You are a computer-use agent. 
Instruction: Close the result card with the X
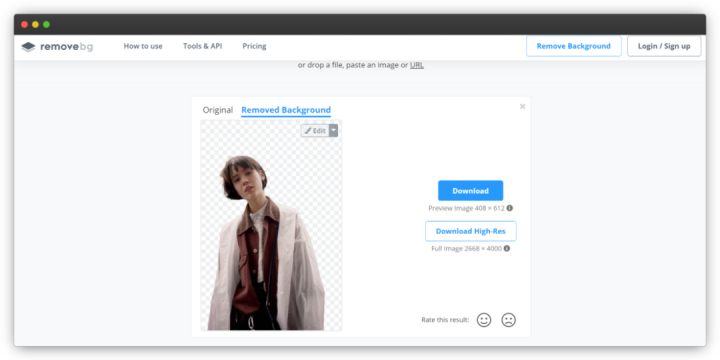pos(522,107)
